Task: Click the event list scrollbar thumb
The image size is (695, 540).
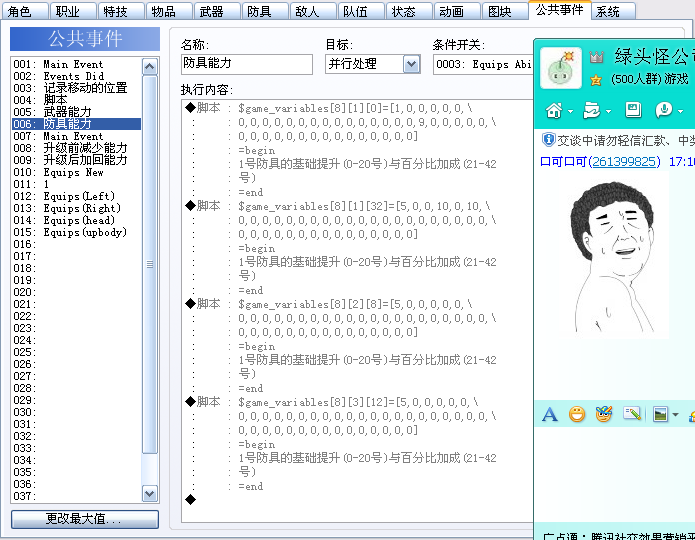Action: (150, 264)
